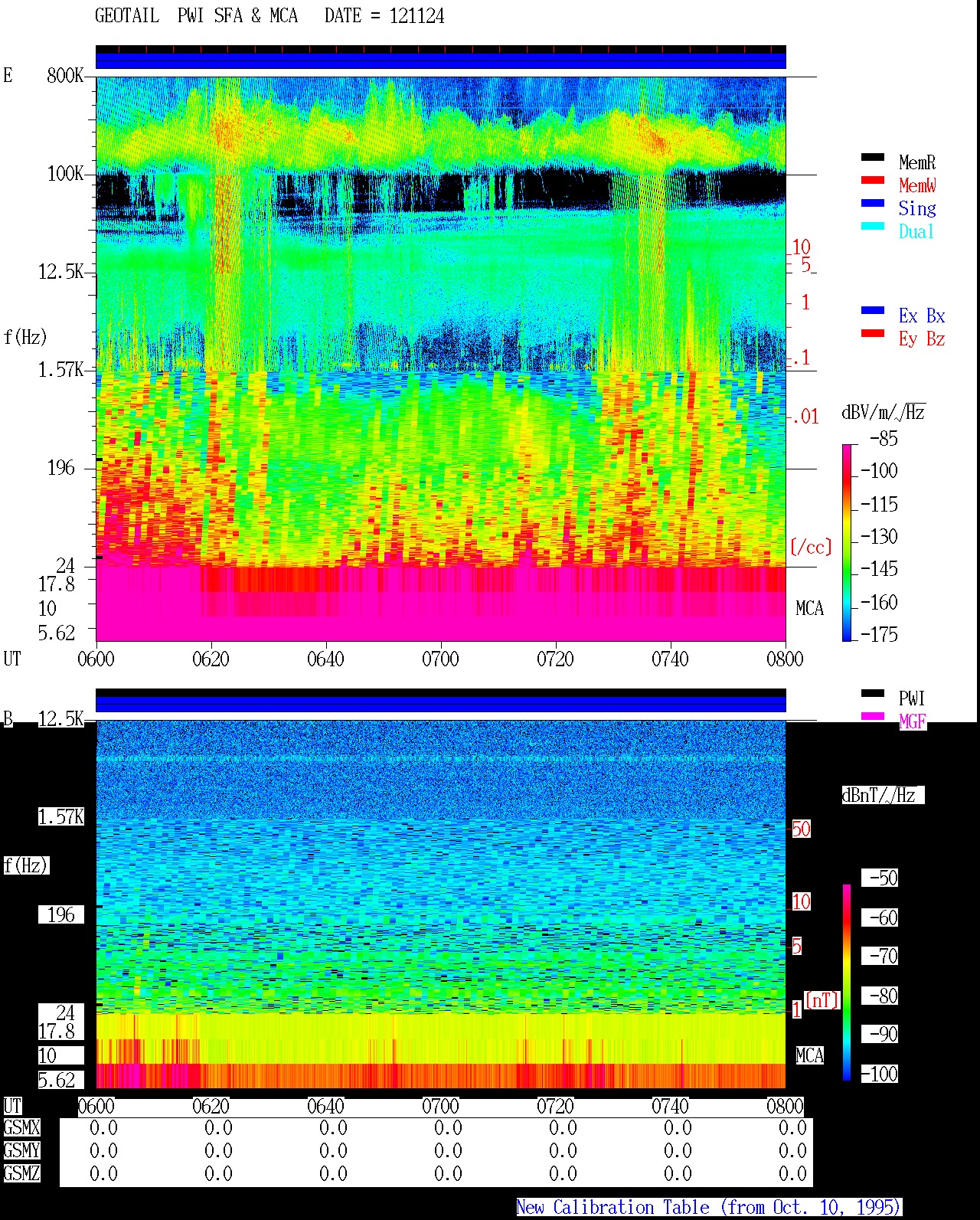Click the black MemR legend swatch
The width and height of the screenshot is (980, 1220).
click(x=873, y=157)
